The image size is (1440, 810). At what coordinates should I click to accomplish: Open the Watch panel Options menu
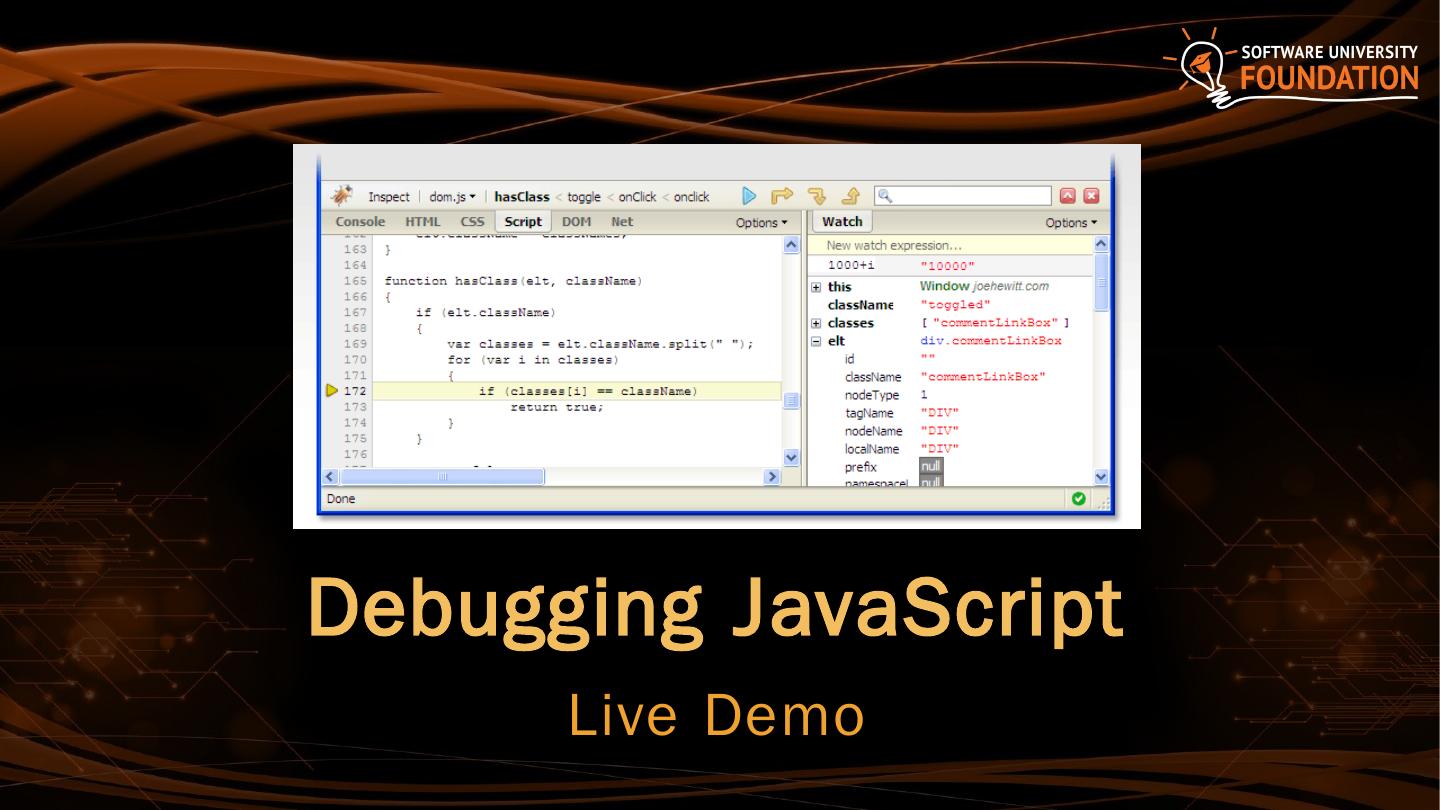(1071, 223)
